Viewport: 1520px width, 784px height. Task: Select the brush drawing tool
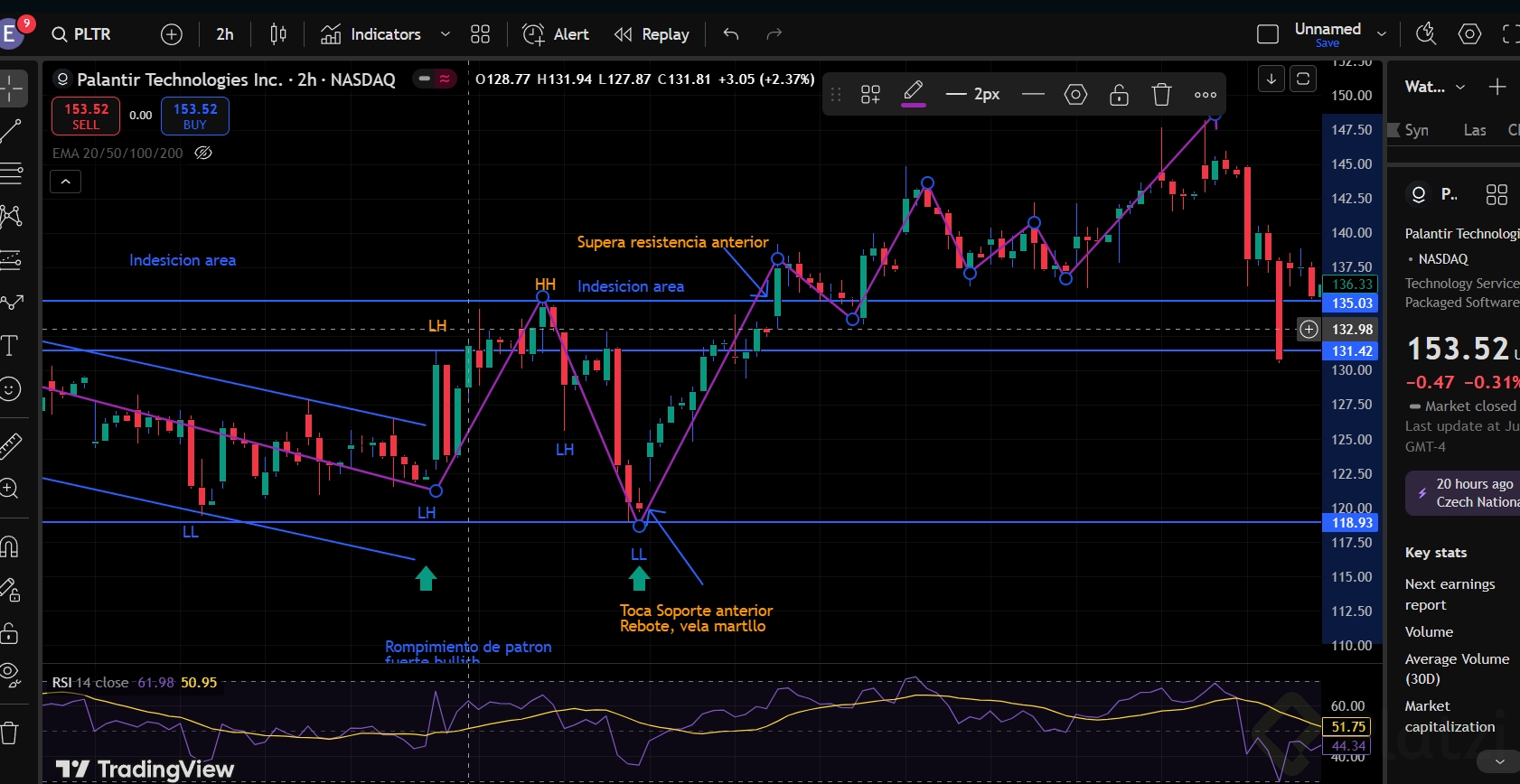point(11,303)
